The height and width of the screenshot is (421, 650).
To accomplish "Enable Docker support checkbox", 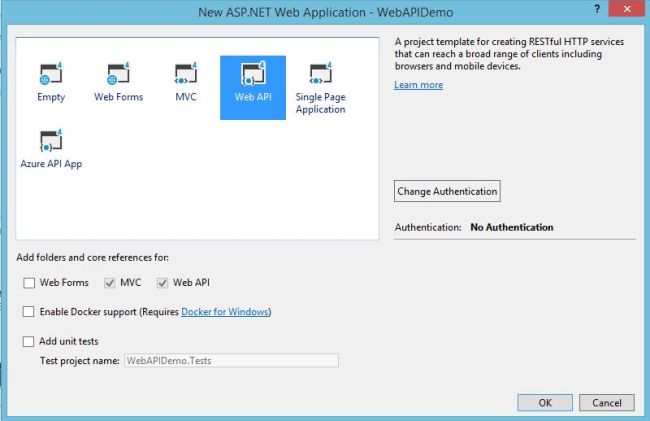I will (28, 312).
